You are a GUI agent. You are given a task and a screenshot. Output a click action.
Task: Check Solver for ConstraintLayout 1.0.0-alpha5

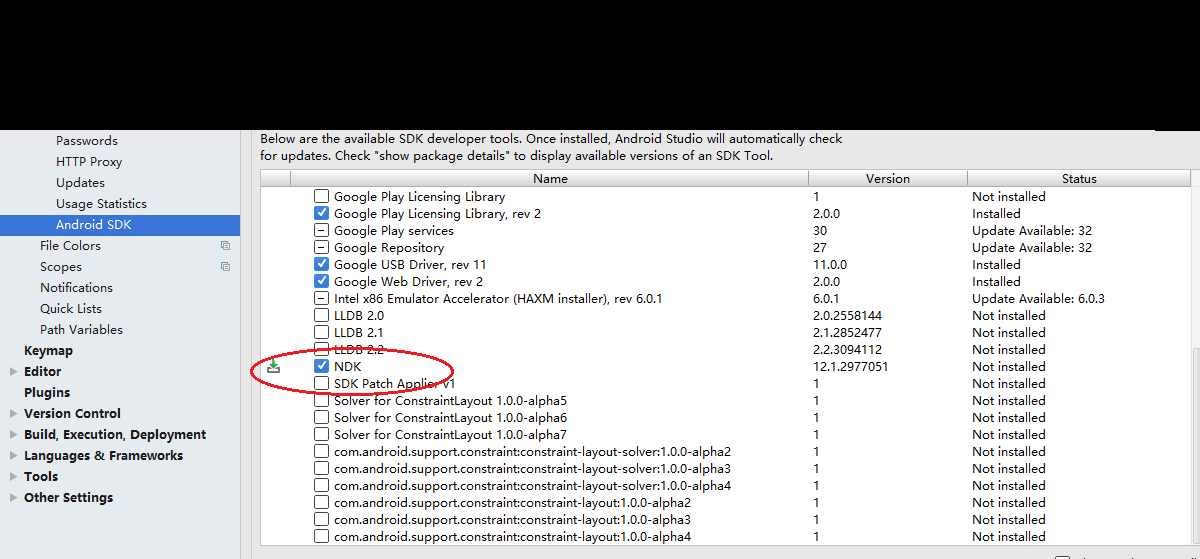point(321,401)
